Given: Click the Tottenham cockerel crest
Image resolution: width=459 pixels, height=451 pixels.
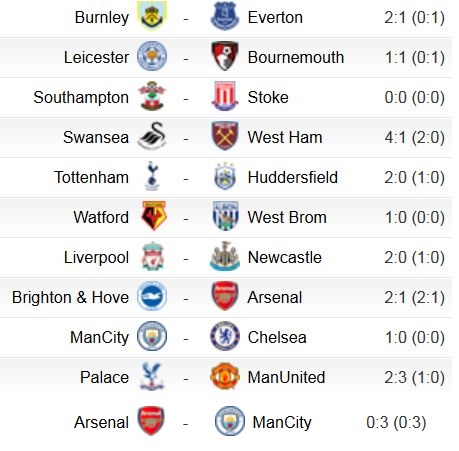Looking at the screenshot, I should [152, 176].
